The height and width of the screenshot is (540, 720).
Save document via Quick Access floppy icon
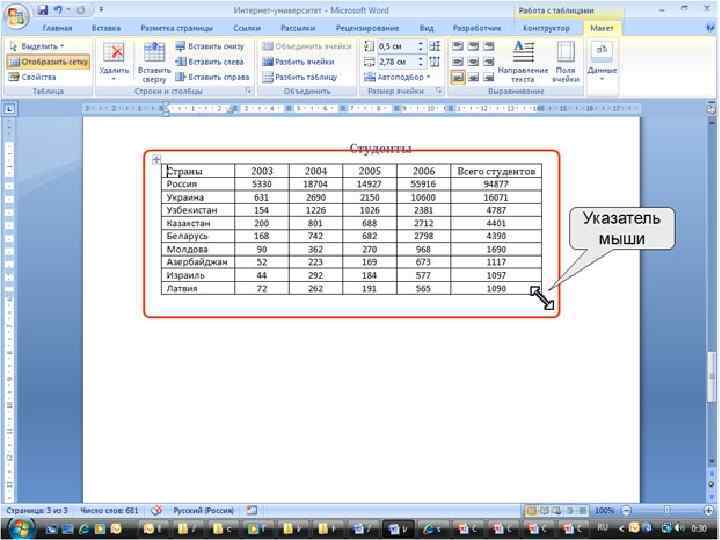[43, 10]
